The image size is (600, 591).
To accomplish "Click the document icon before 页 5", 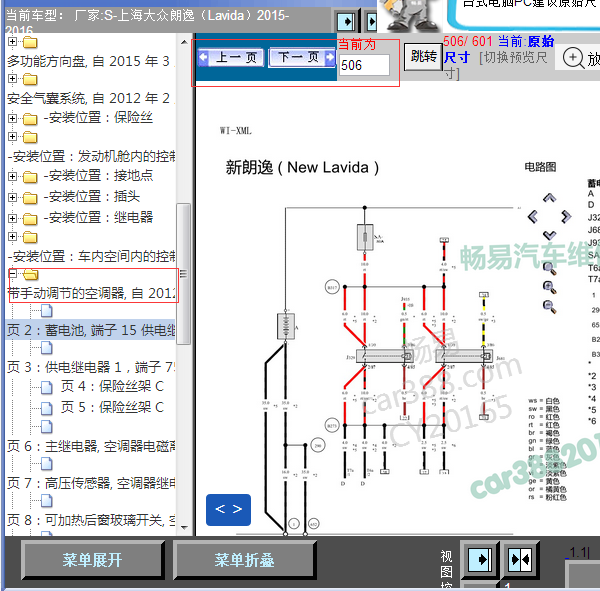I will click(x=47, y=408).
